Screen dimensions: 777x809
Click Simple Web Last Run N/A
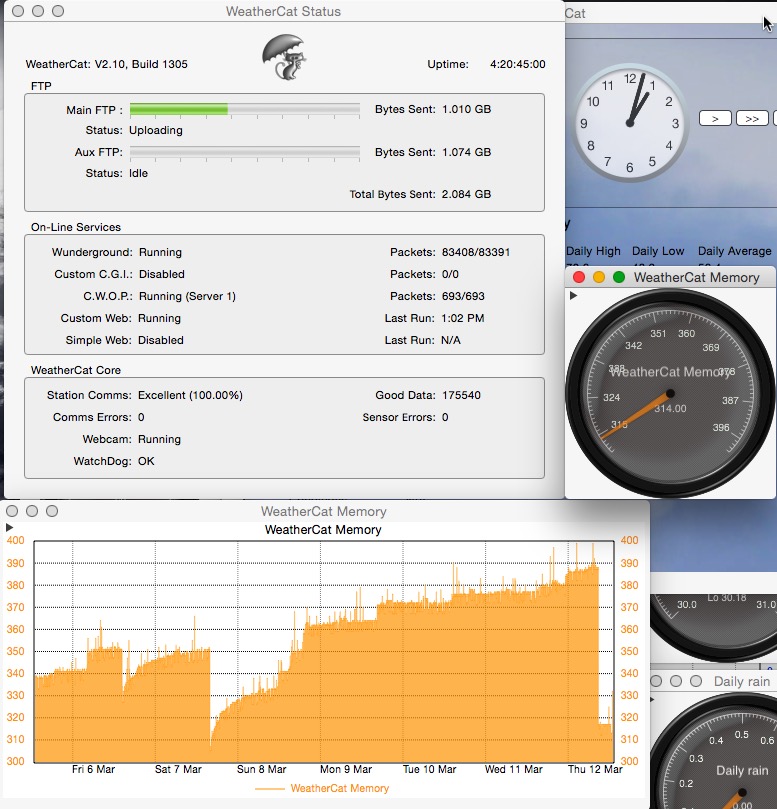pos(451,340)
